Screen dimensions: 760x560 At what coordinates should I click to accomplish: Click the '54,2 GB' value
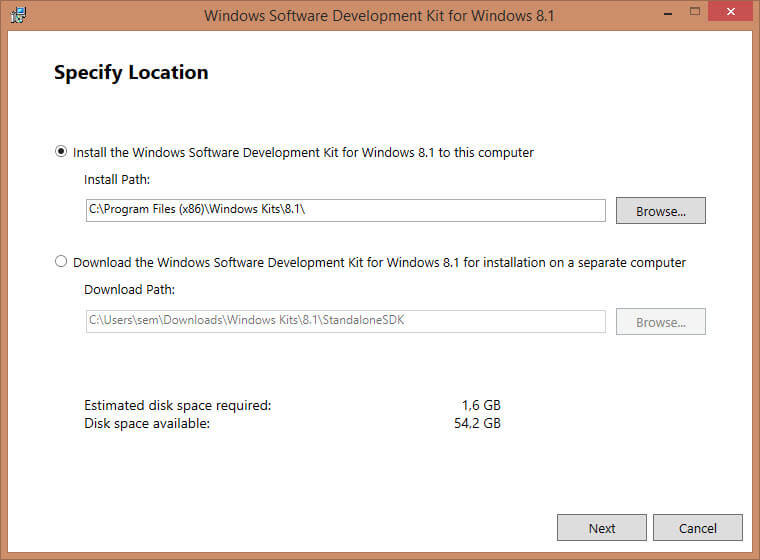477,423
